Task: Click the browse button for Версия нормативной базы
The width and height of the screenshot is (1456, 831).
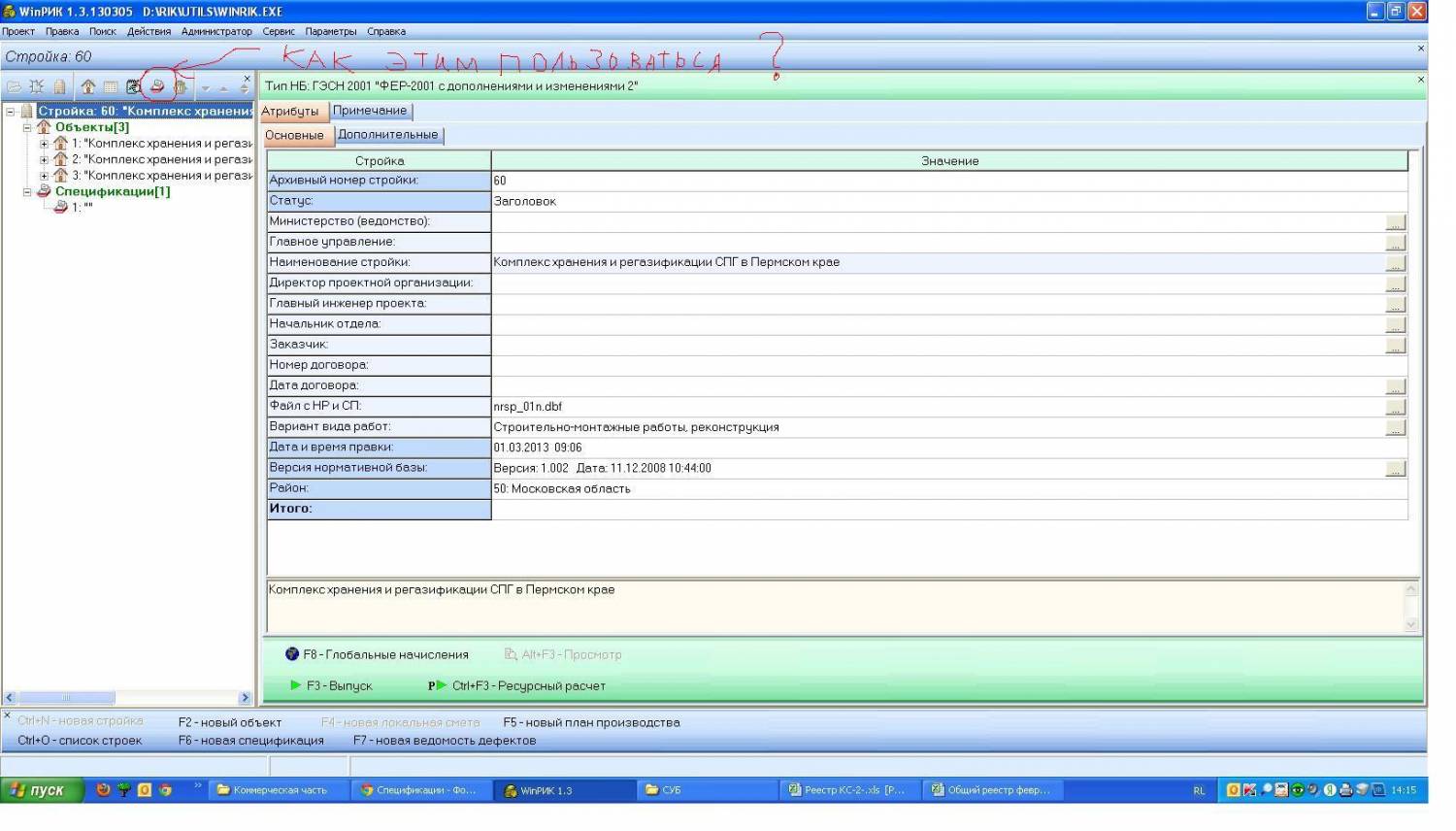Action: [1395, 469]
